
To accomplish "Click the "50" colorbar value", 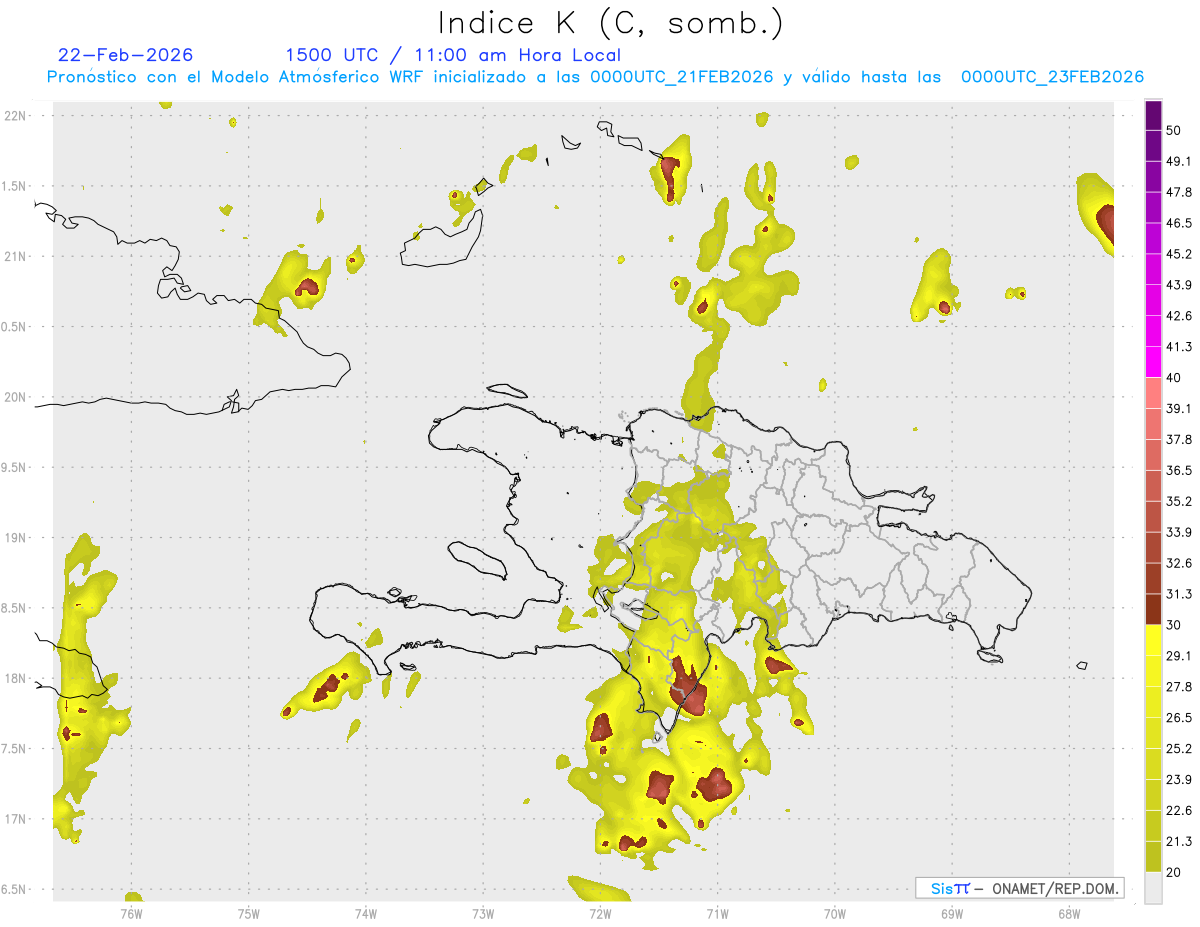I will coord(1174,130).
